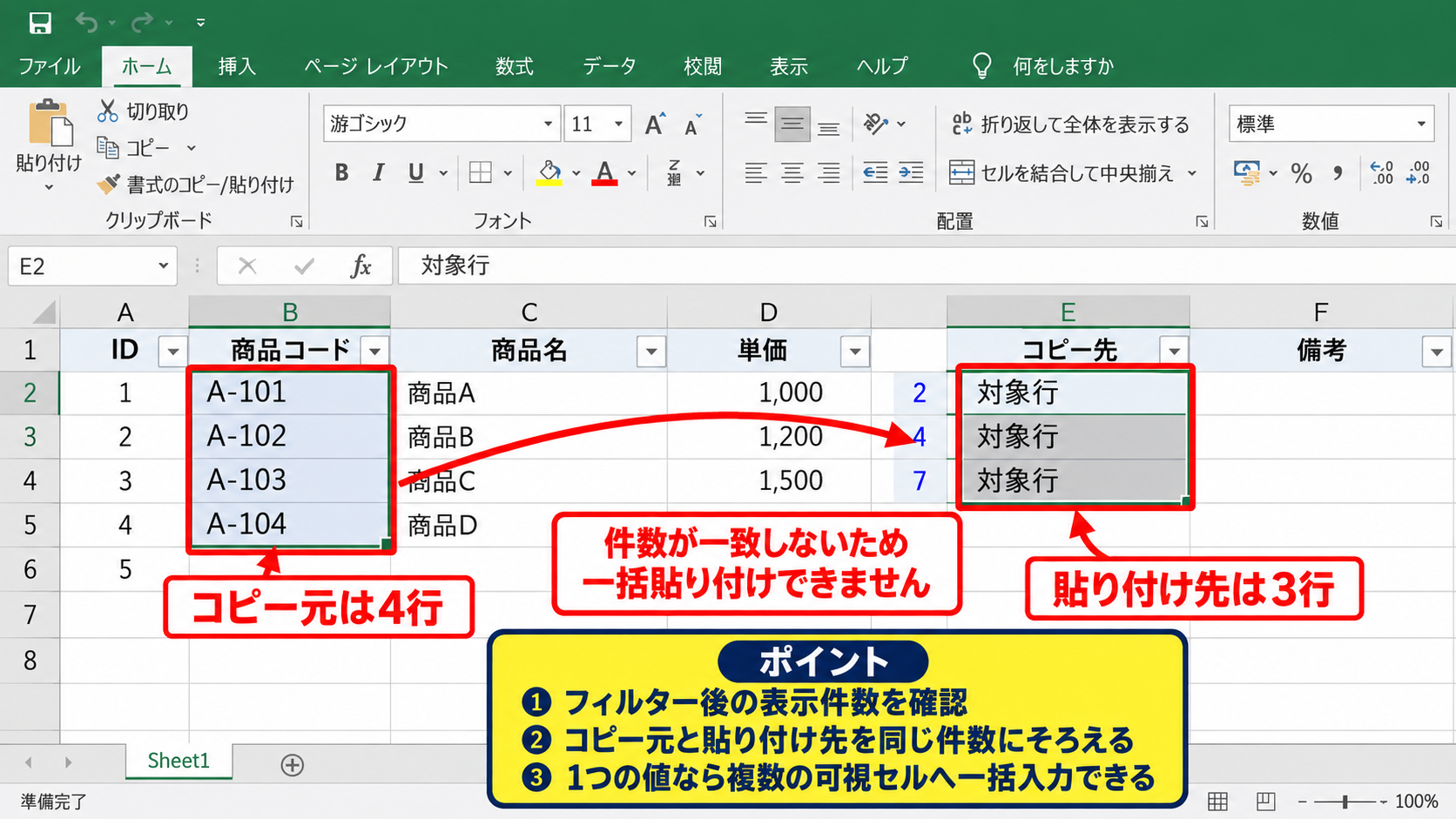This screenshot has height=819, width=1456.
Task: Expand the Name Box dropdown arrow
Action: click(x=163, y=265)
